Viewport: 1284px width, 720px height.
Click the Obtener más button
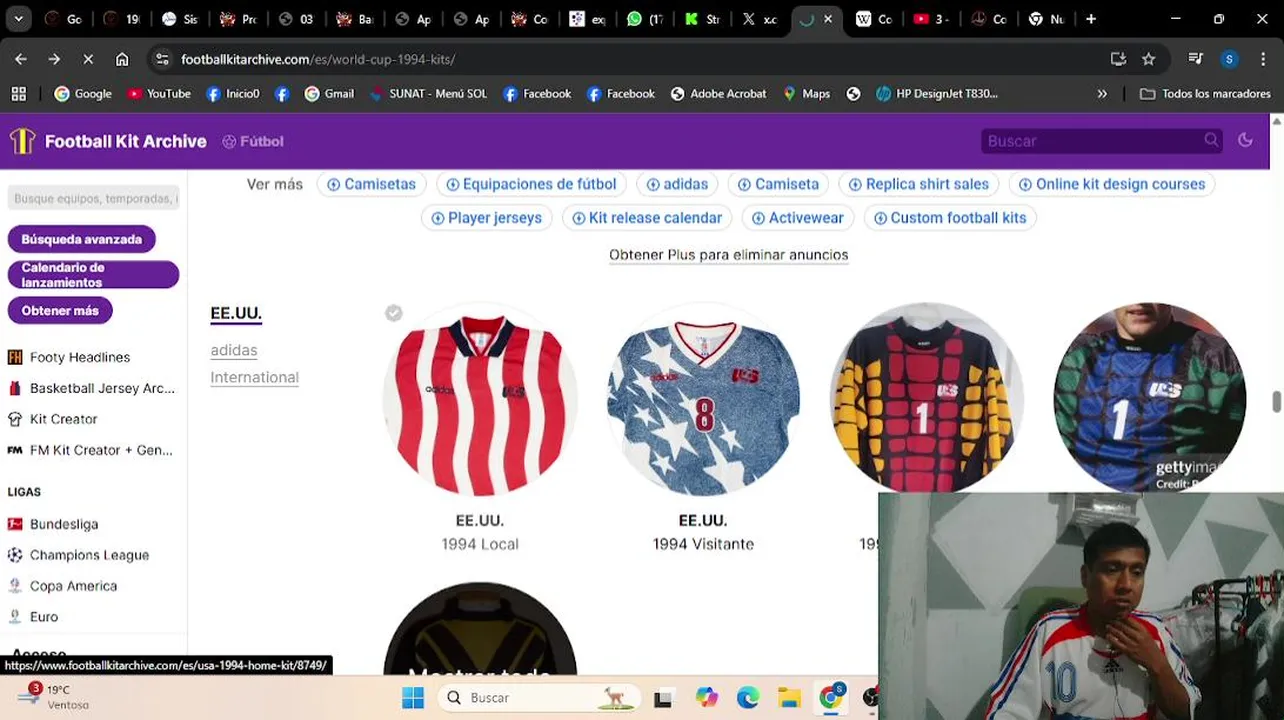pyautogui.click(x=60, y=310)
